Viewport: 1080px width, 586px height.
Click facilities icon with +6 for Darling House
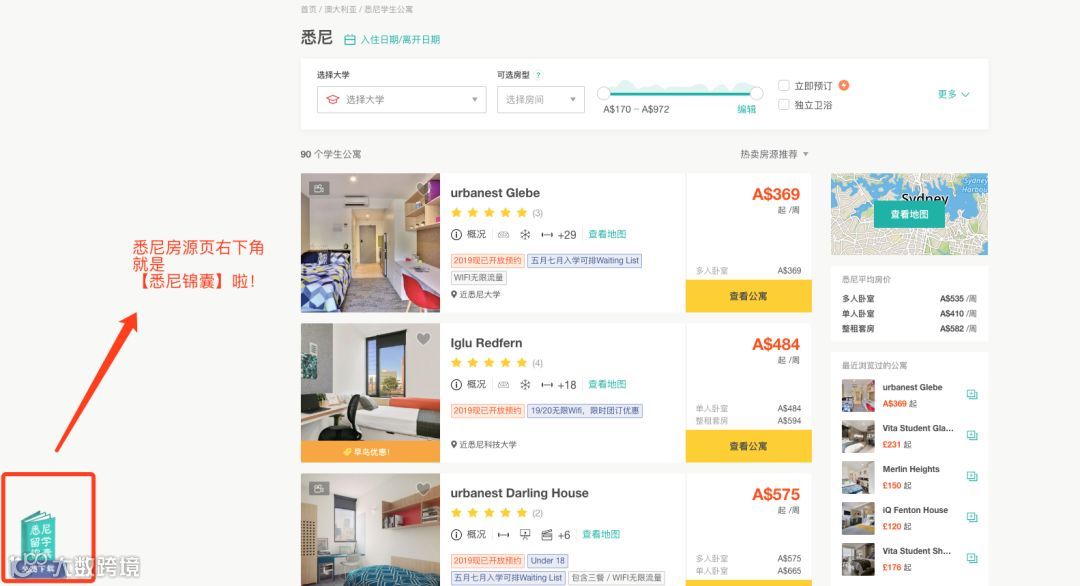coord(547,535)
